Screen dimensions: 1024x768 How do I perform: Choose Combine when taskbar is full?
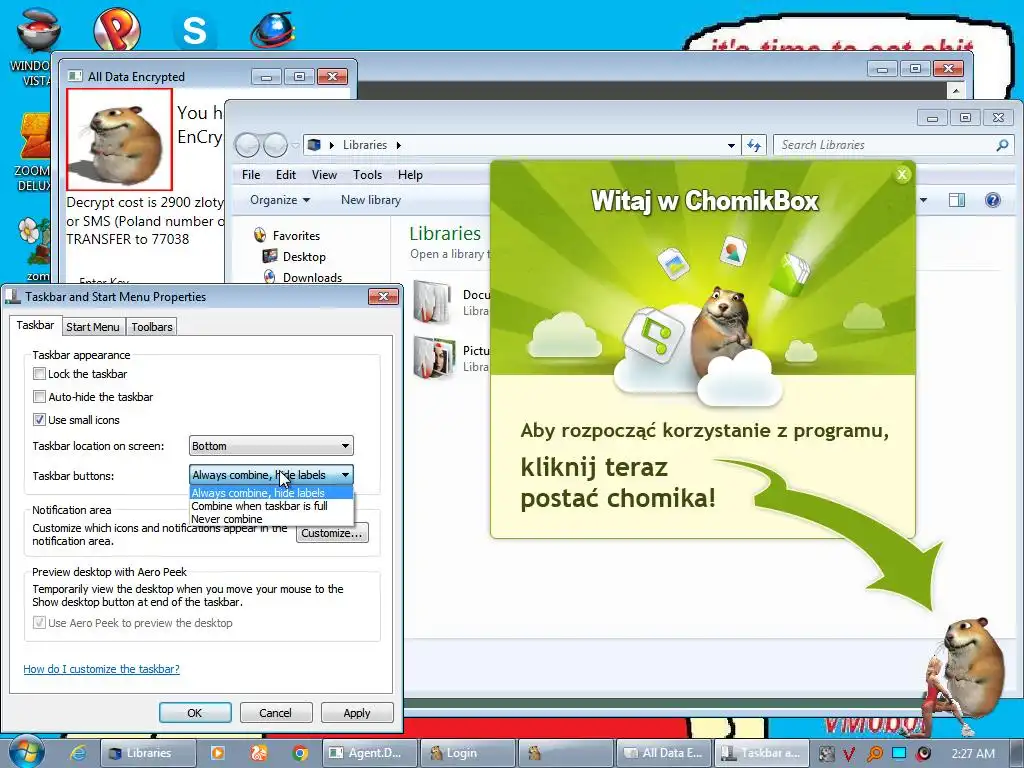pos(271,506)
